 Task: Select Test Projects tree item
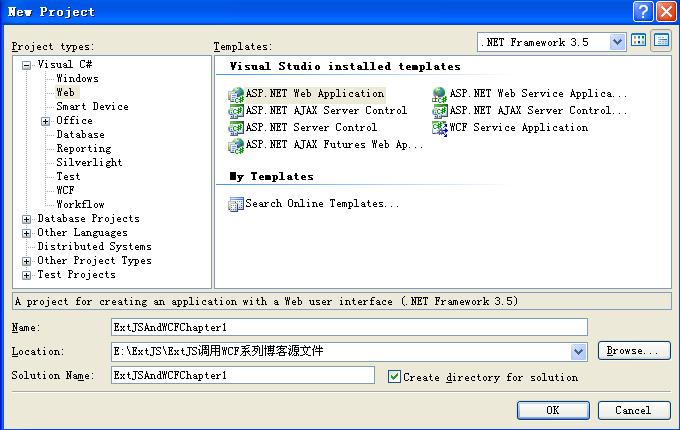[76, 274]
